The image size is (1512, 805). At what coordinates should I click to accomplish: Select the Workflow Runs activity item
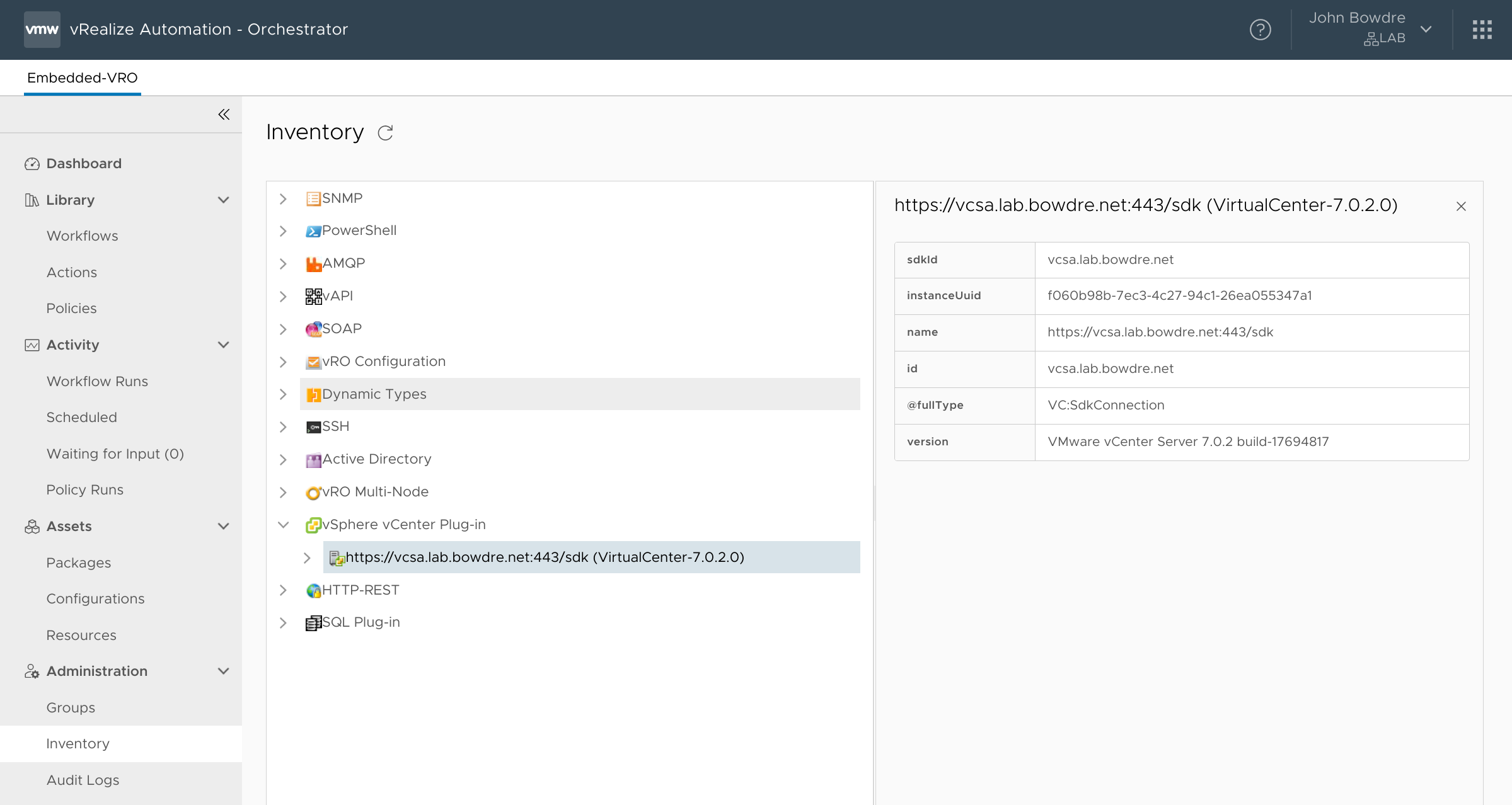97,381
